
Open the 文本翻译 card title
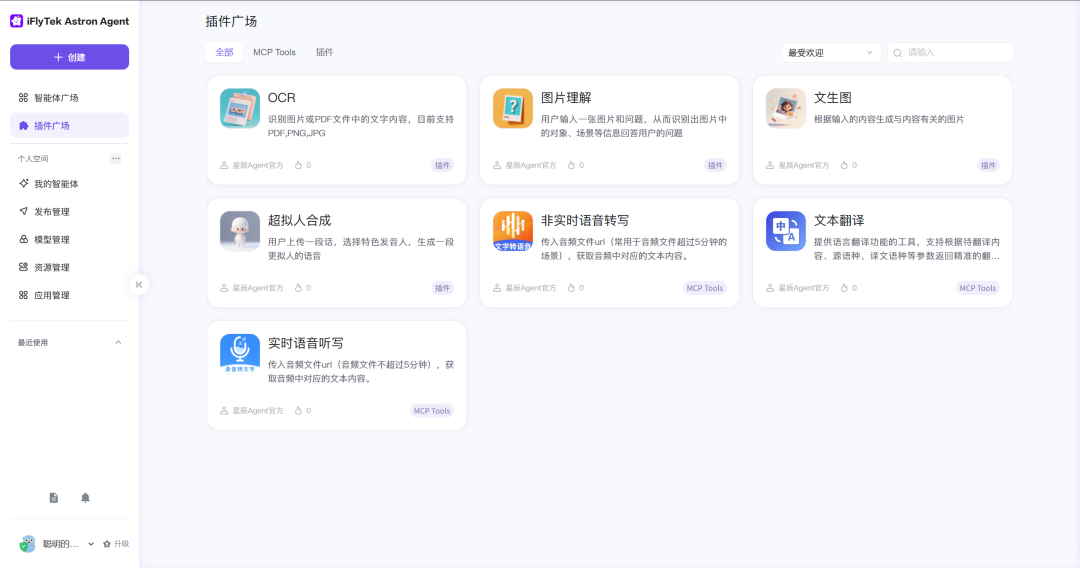839,220
